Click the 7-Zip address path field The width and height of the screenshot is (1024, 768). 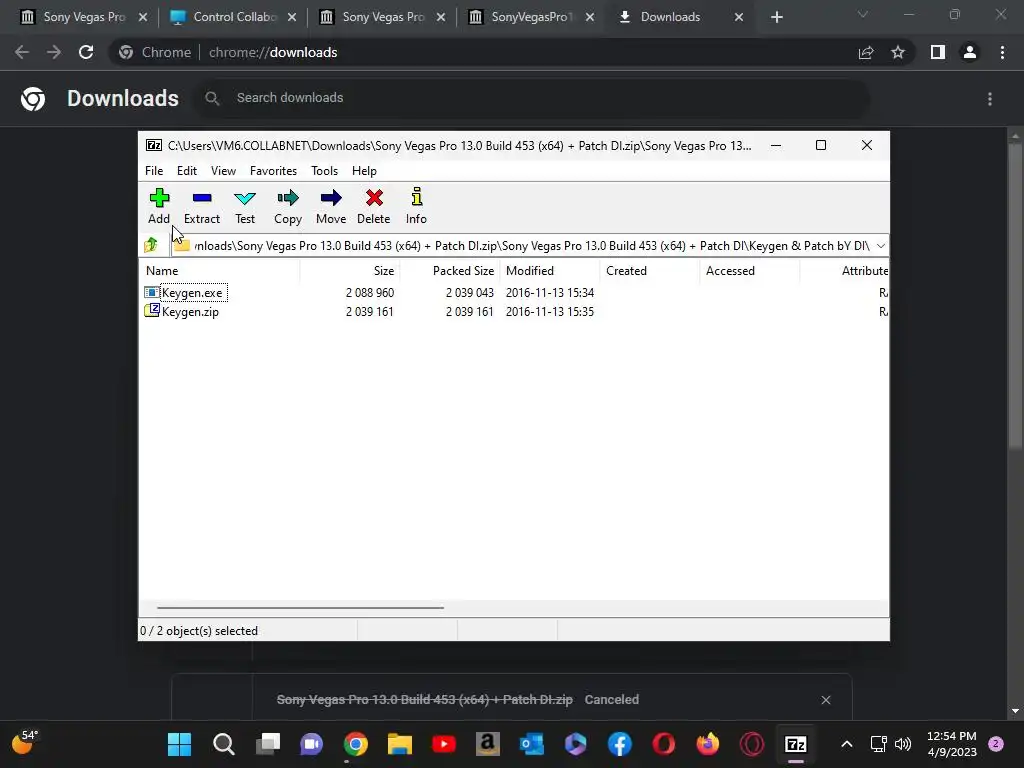[x=530, y=246]
